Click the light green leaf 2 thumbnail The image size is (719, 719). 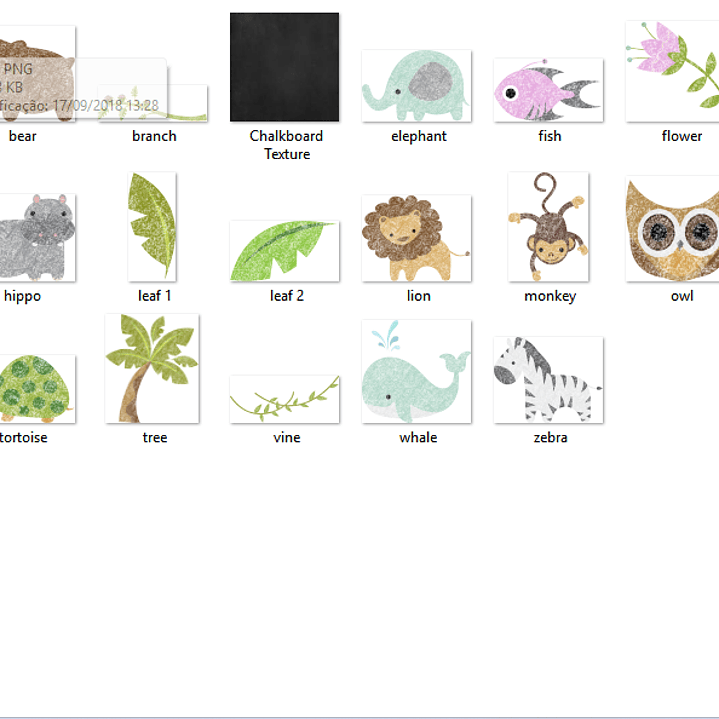click(x=285, y=251)
